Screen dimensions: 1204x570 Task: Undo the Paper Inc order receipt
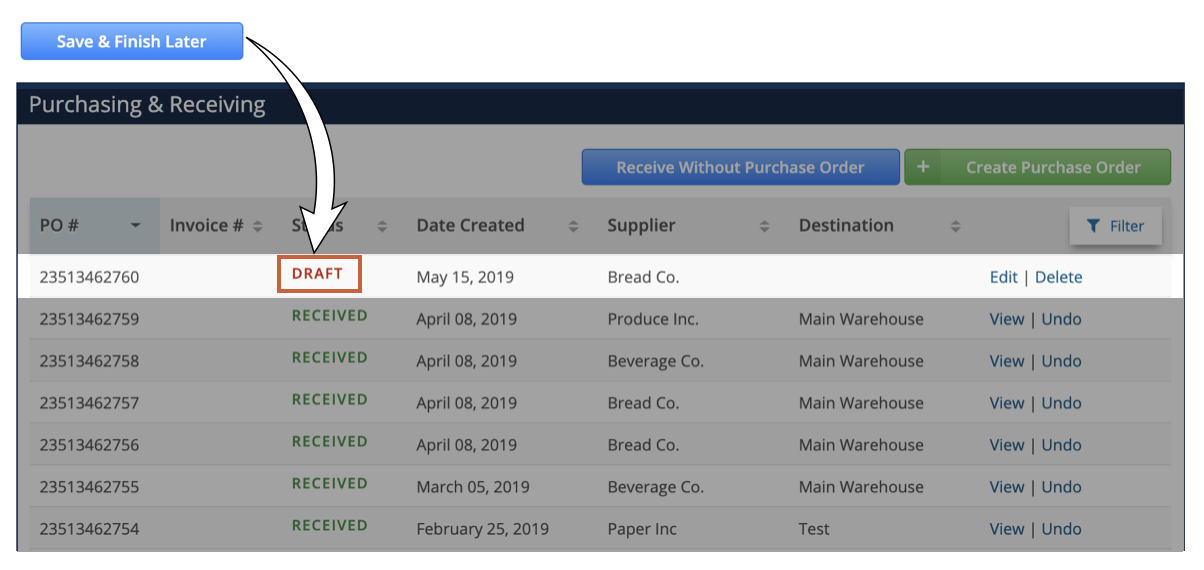point(1062,529)
